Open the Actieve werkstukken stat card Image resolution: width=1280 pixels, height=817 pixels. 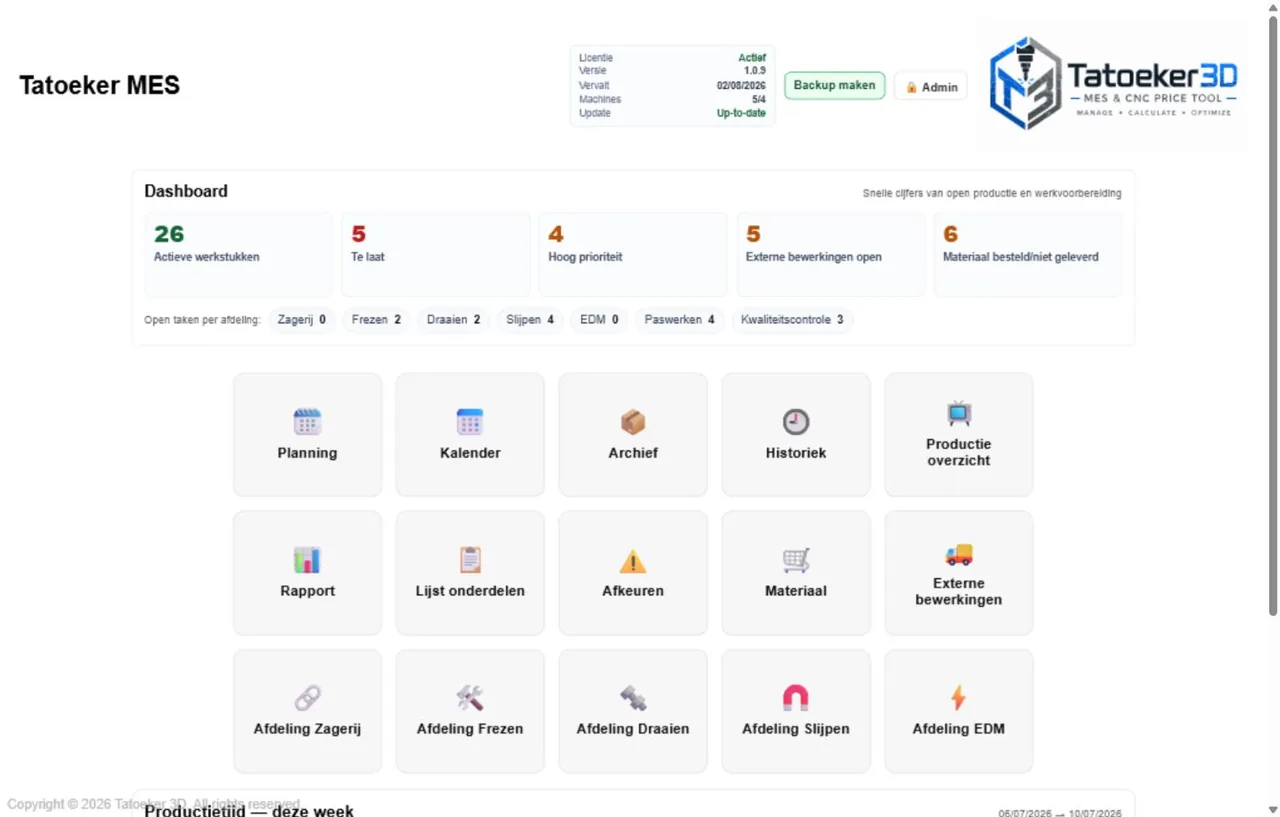pyautogui.click(x=239, y=254)
